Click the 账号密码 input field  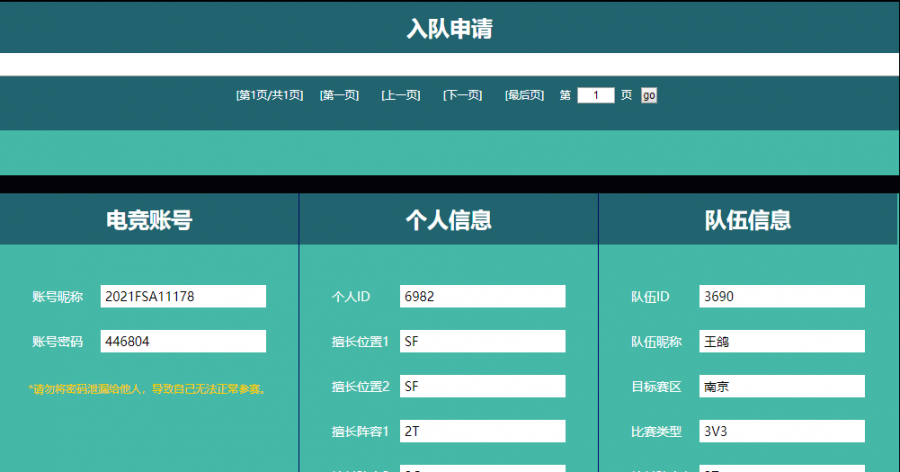[x=183, y=341]
